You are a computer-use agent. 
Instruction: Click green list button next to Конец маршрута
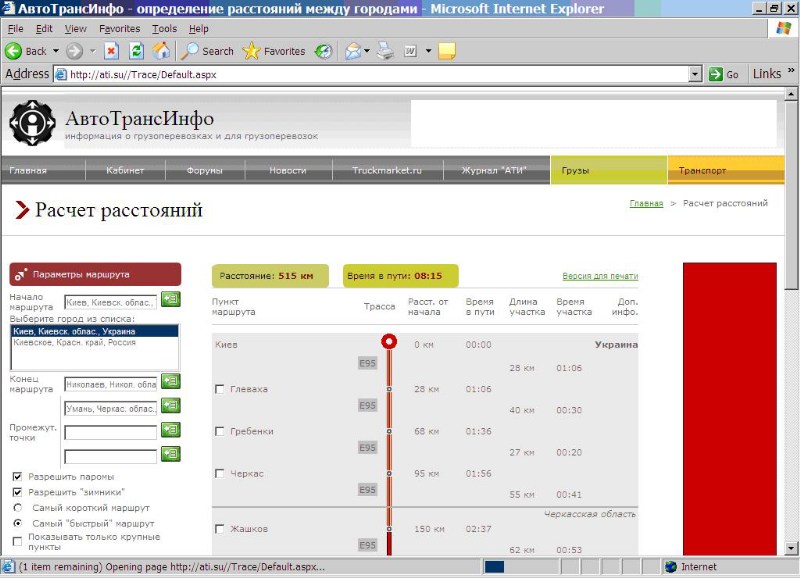[170, 381]
